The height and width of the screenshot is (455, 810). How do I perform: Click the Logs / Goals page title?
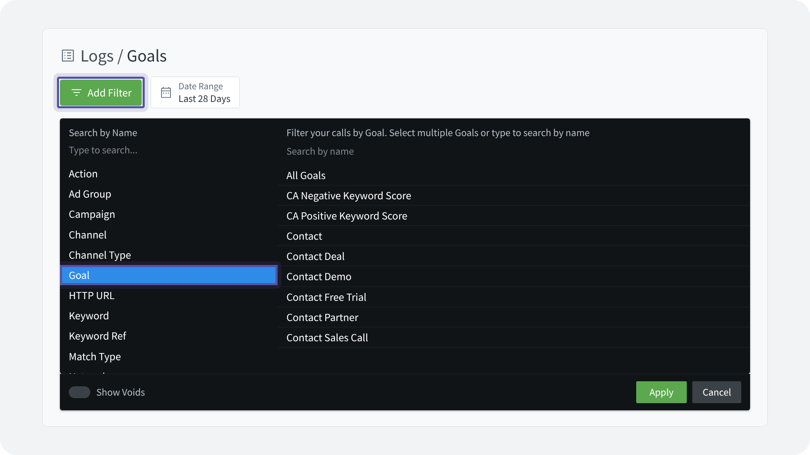(123, 56)
